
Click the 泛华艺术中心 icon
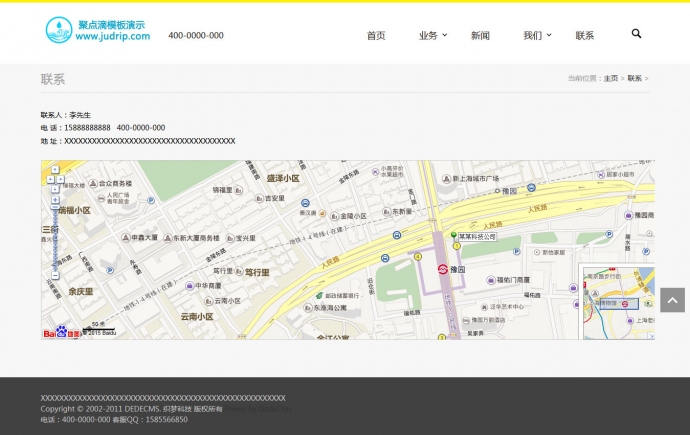click(484, 307)
